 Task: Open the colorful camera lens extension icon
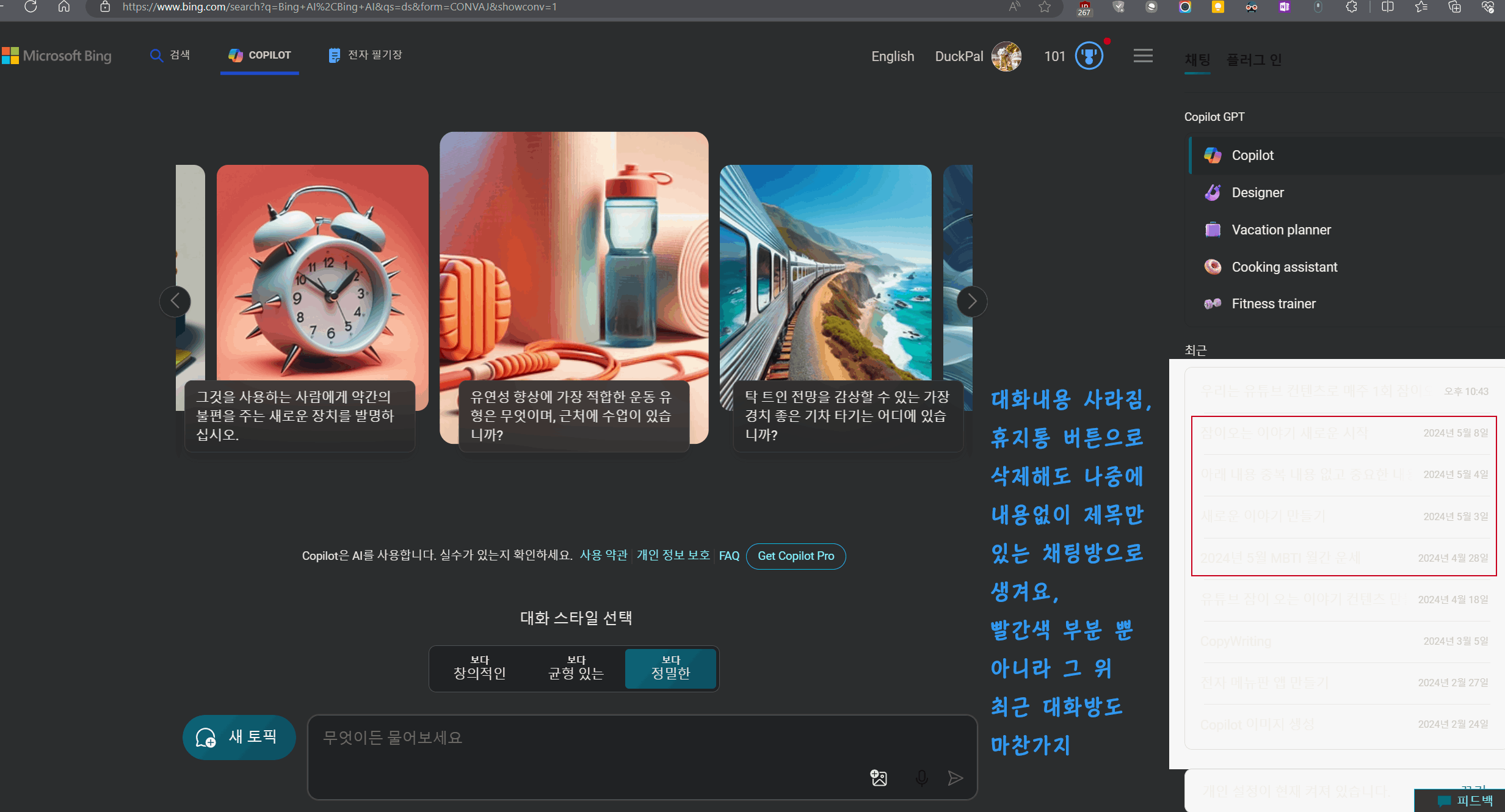coord(1185,7)
